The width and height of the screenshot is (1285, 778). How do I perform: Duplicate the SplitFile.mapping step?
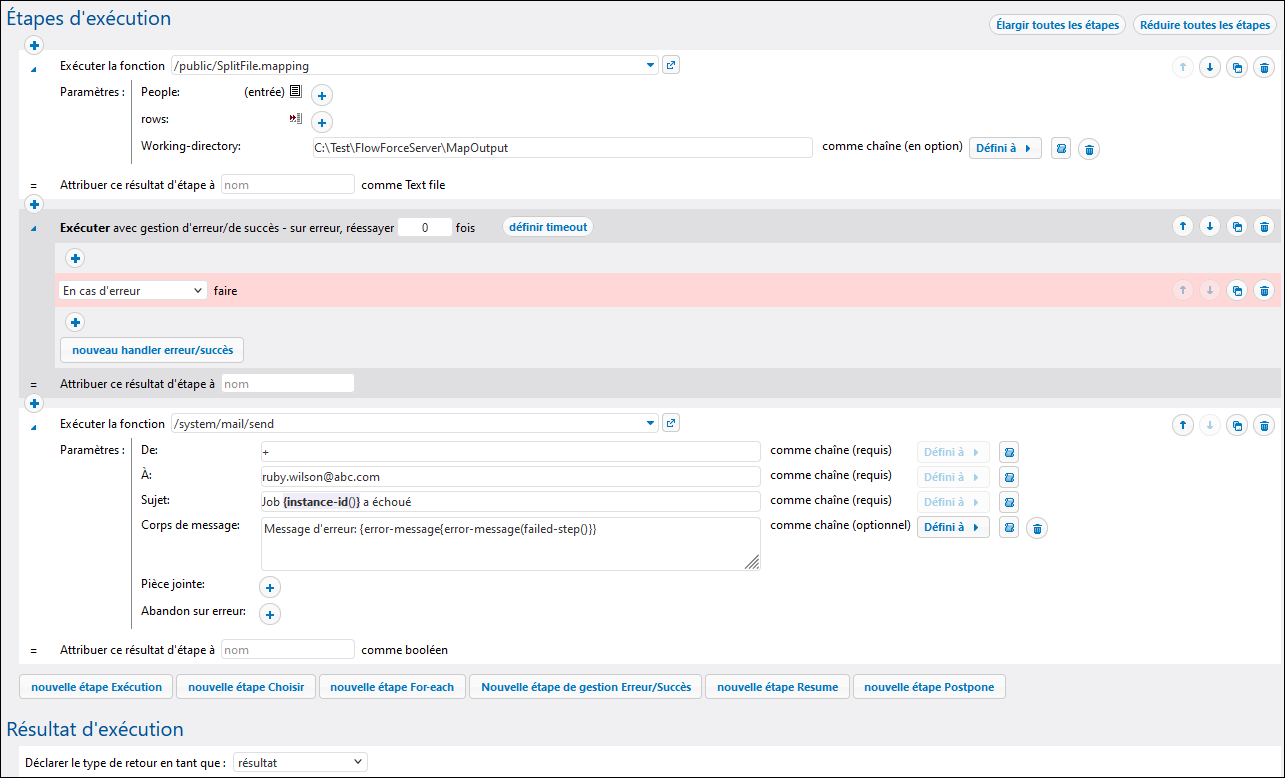[x=1237, y=68]
